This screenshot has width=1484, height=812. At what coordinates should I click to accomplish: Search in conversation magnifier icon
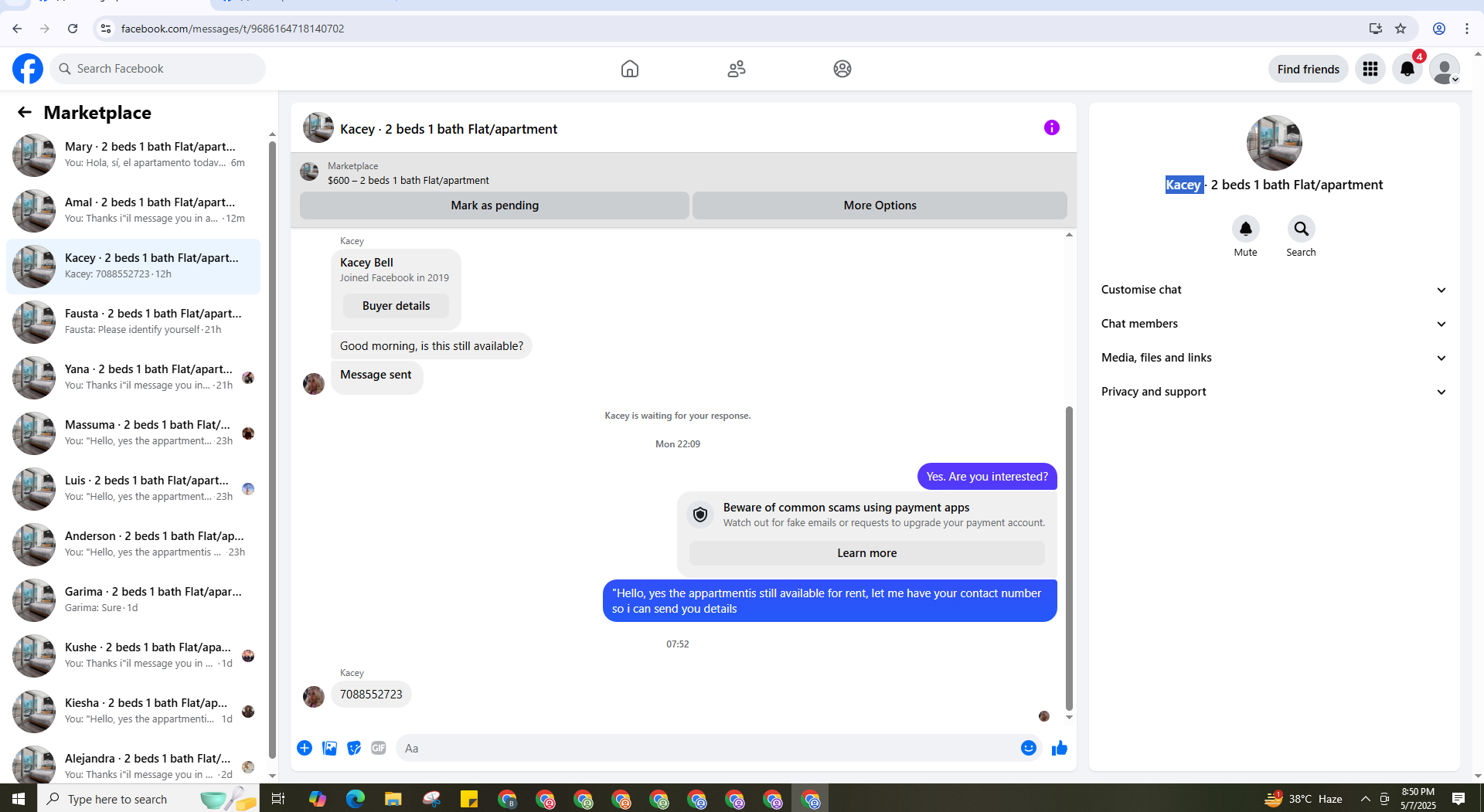1301,229
